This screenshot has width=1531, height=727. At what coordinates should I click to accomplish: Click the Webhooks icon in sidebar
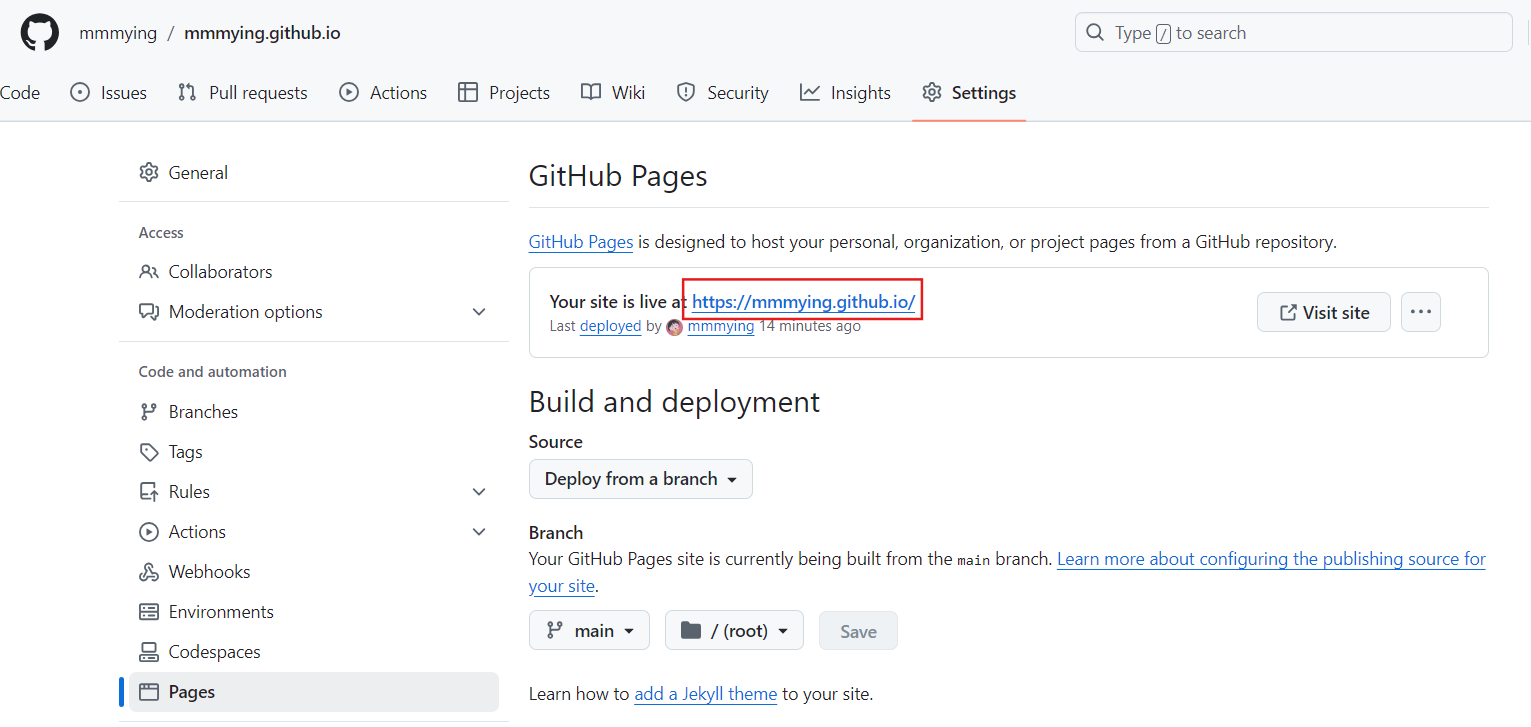coord(149,572)
